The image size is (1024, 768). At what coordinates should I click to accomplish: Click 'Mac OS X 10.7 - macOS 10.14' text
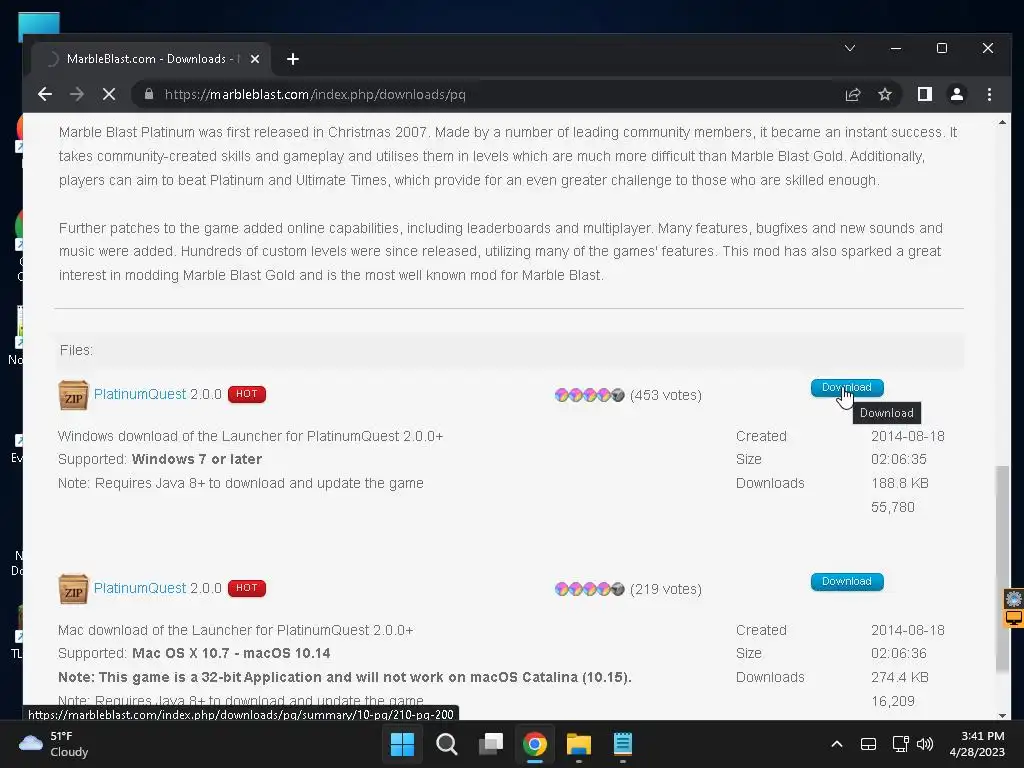(x=231, y=653)
